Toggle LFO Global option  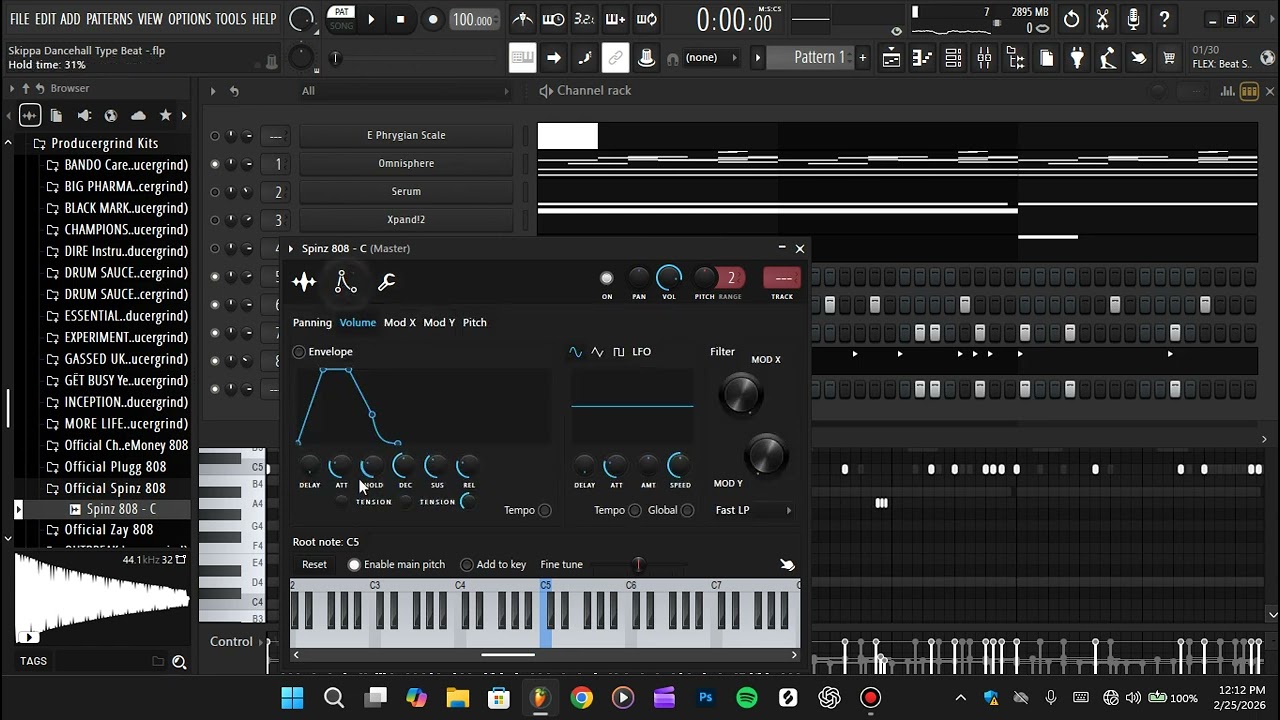(687, 510)
